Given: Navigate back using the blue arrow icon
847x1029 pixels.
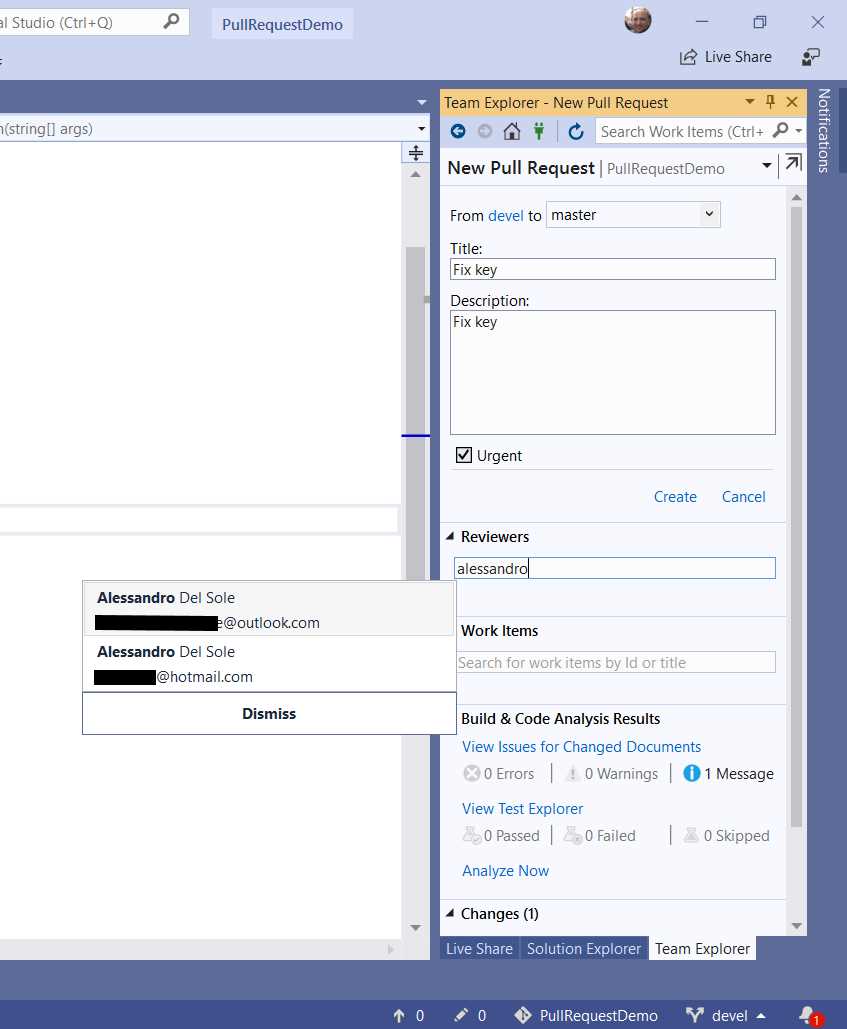Looking at the screenshot, I should point(457,131).
